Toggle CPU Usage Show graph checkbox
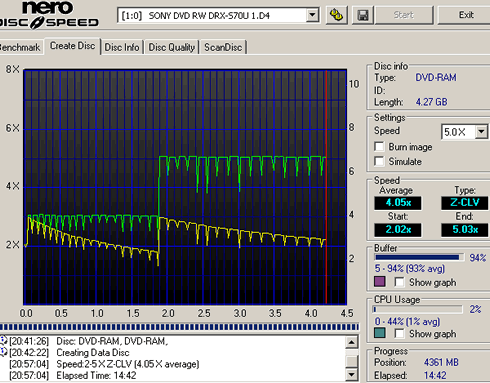Viewport: 490px width, 383px height. (x=399, y=333)
